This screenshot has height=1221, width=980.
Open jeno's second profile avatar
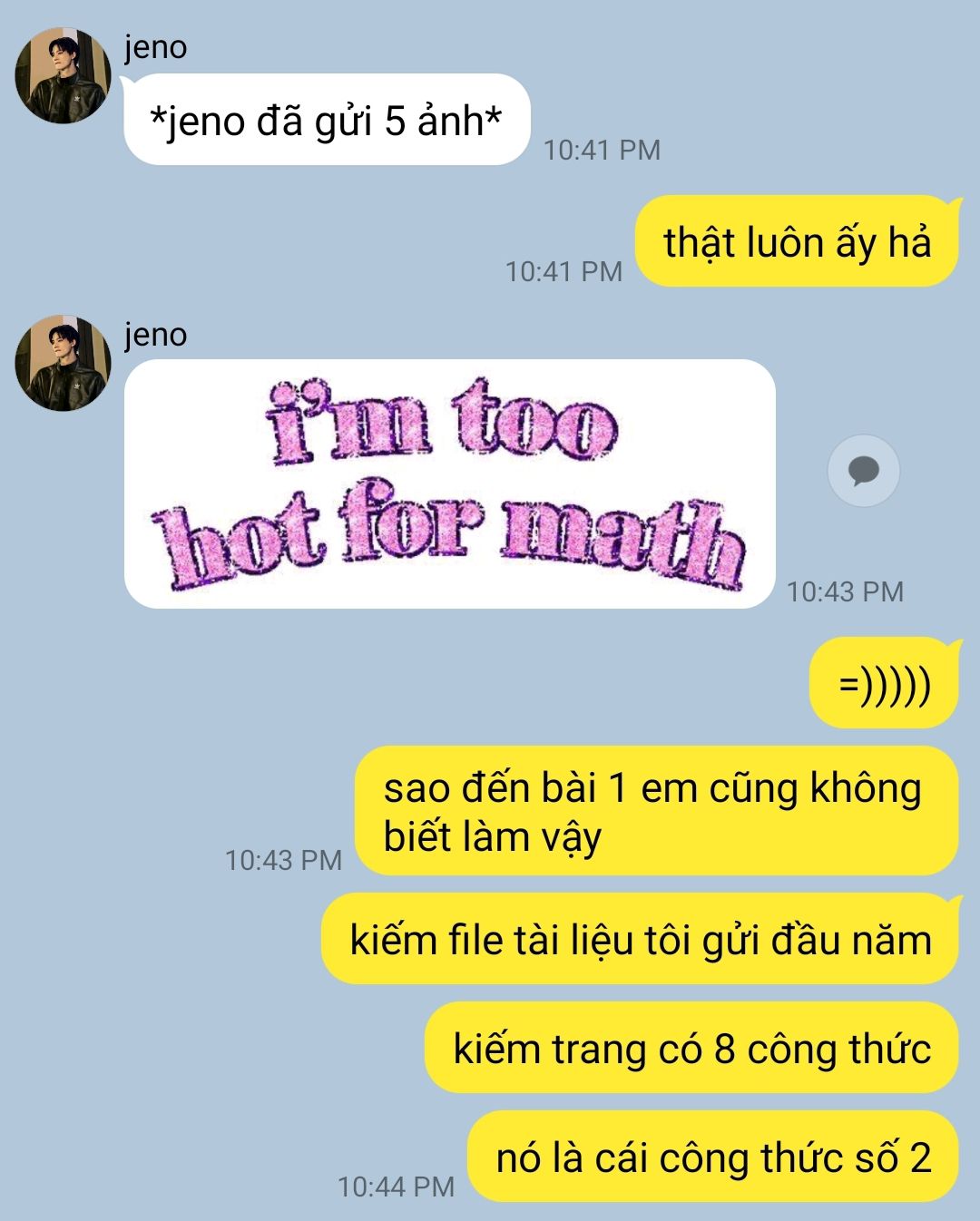point(62,363)
